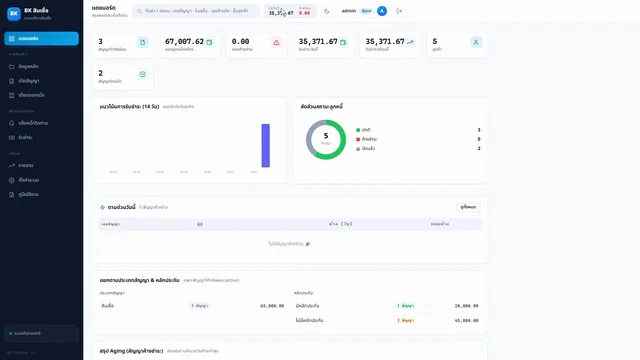Click the BK logo in sidebar
Image resolution: width=640 pixels, height=360 pixels.
tap(14, 14)
